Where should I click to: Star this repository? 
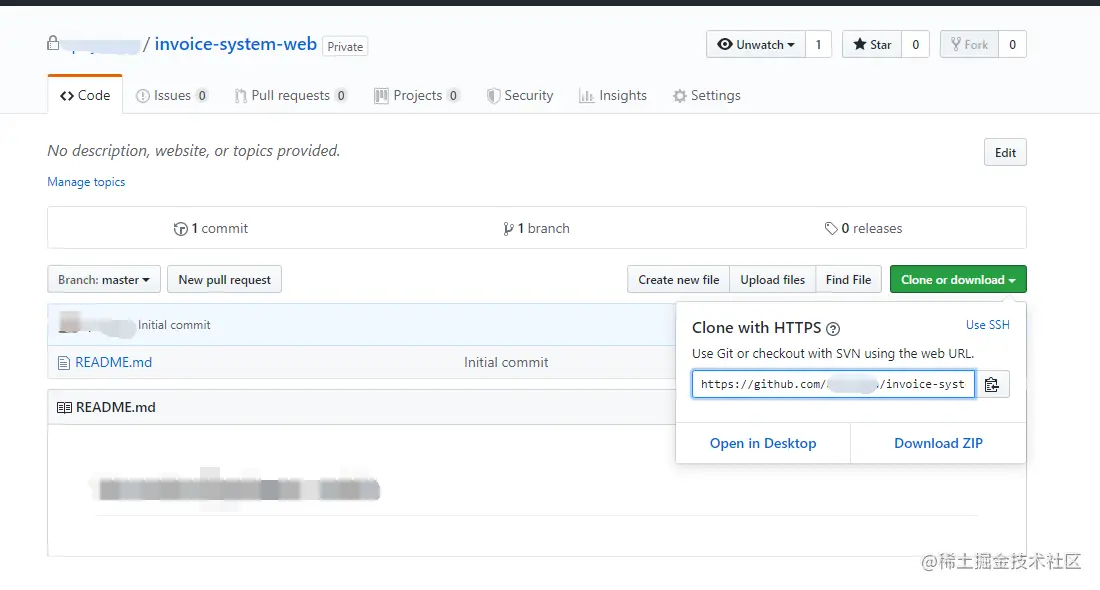872,44
